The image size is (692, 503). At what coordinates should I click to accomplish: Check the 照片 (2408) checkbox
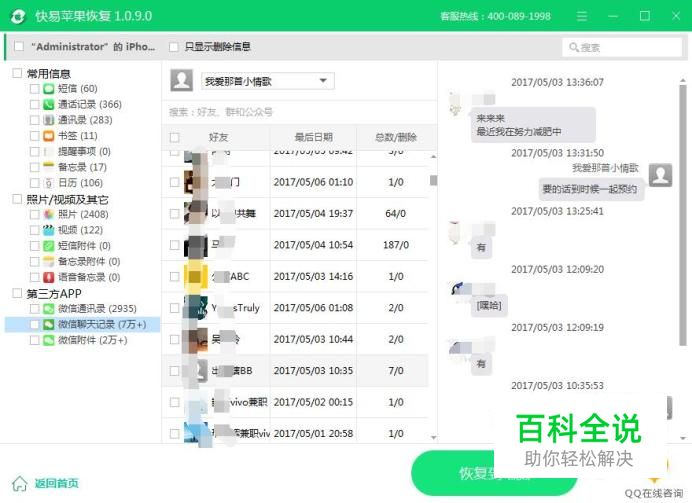[34, 214]
